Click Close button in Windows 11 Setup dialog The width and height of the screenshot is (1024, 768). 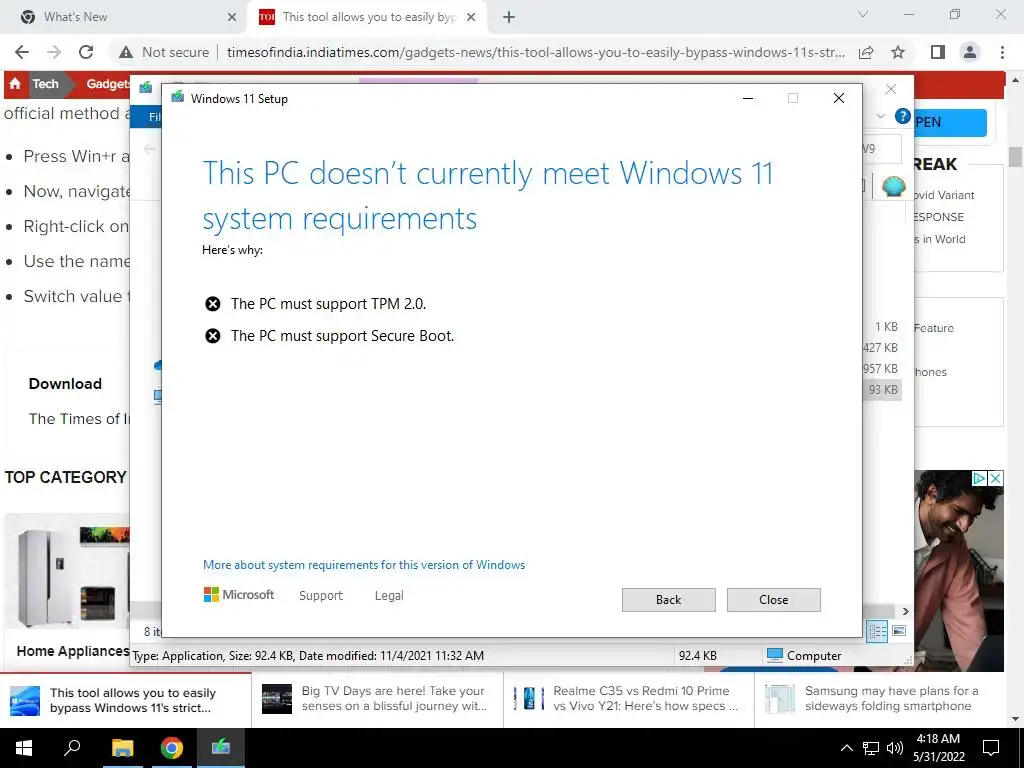point(773,600)
